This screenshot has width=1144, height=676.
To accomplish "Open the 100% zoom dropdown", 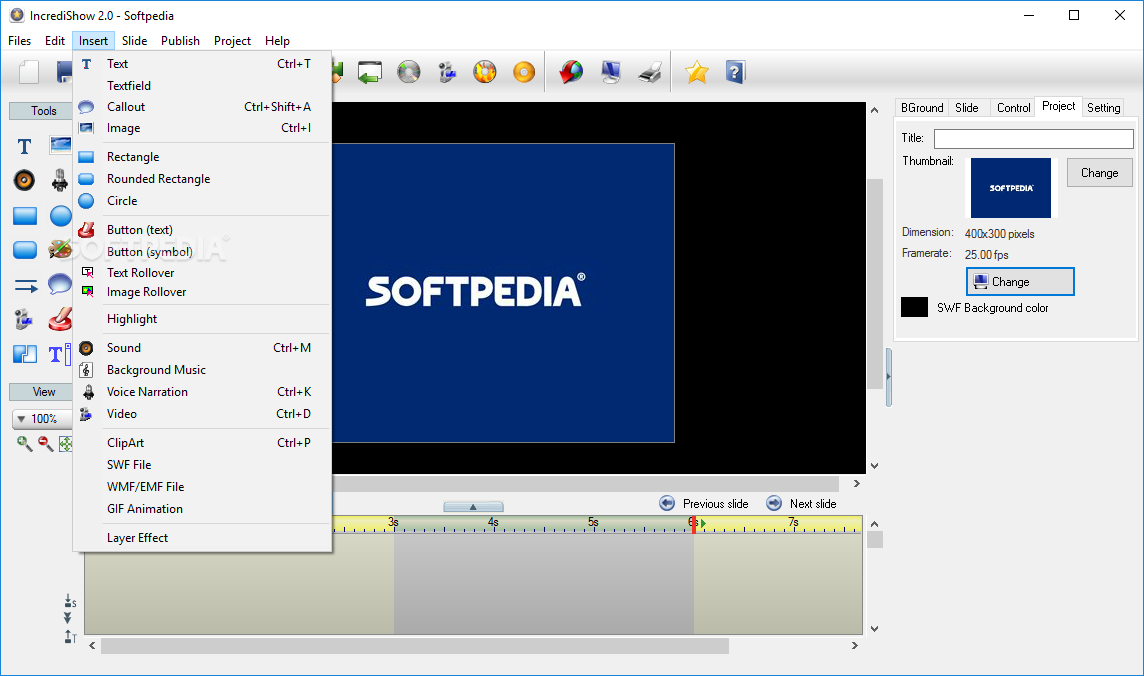I will [x=42, y=419].
